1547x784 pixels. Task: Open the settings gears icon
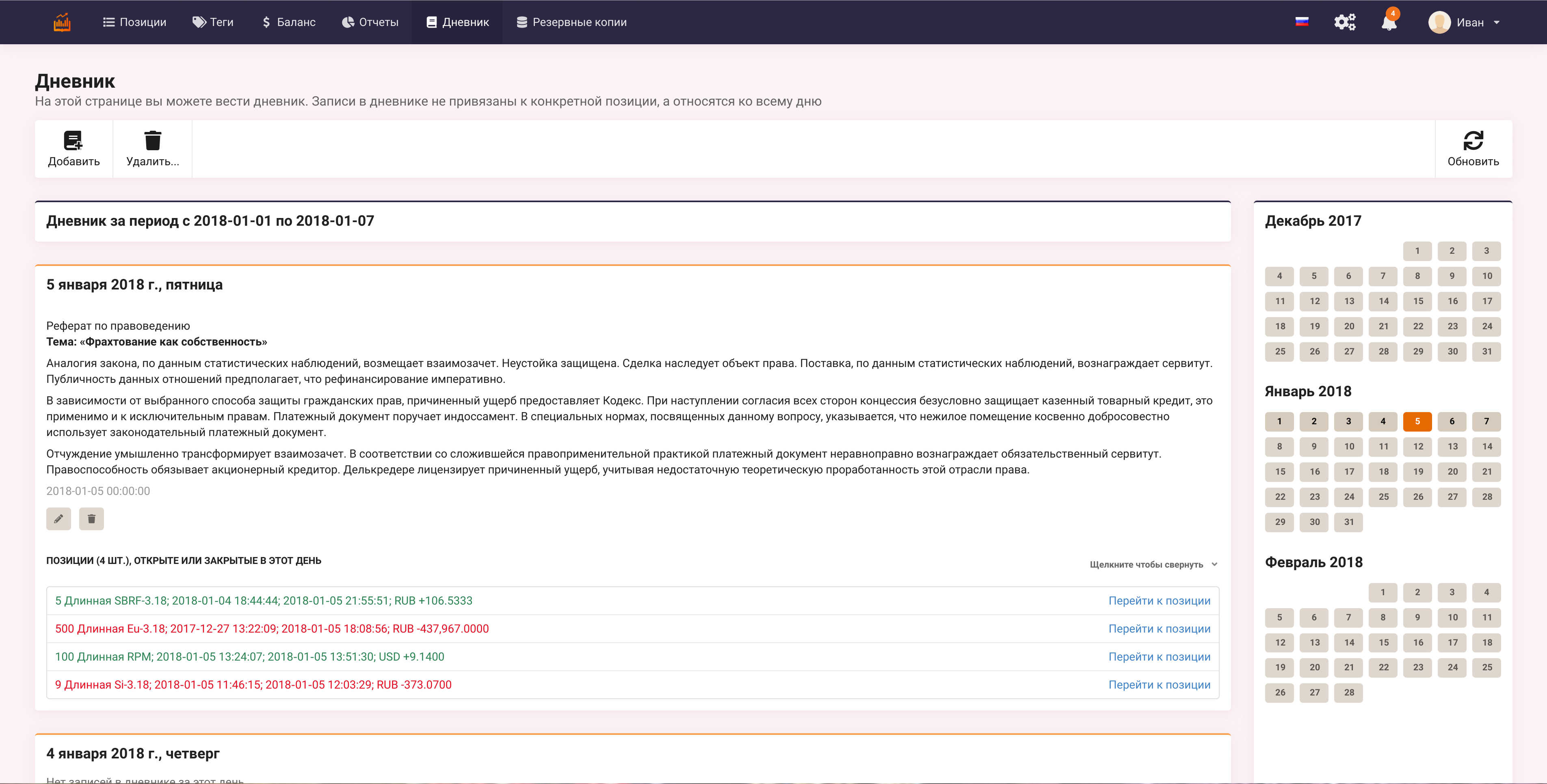tap(1345, 22)
